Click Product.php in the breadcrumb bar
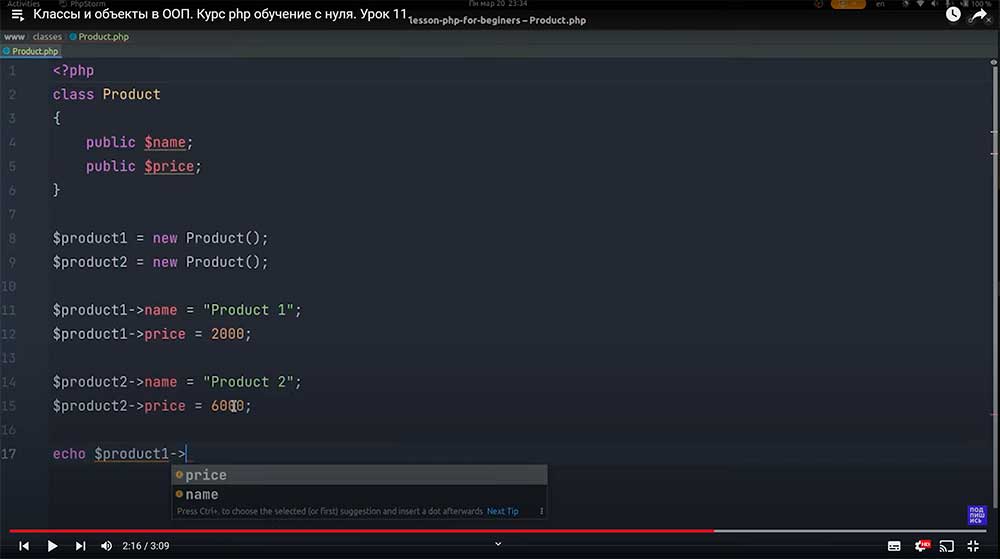The image size is (1000, 559). [x=99, y=37]
